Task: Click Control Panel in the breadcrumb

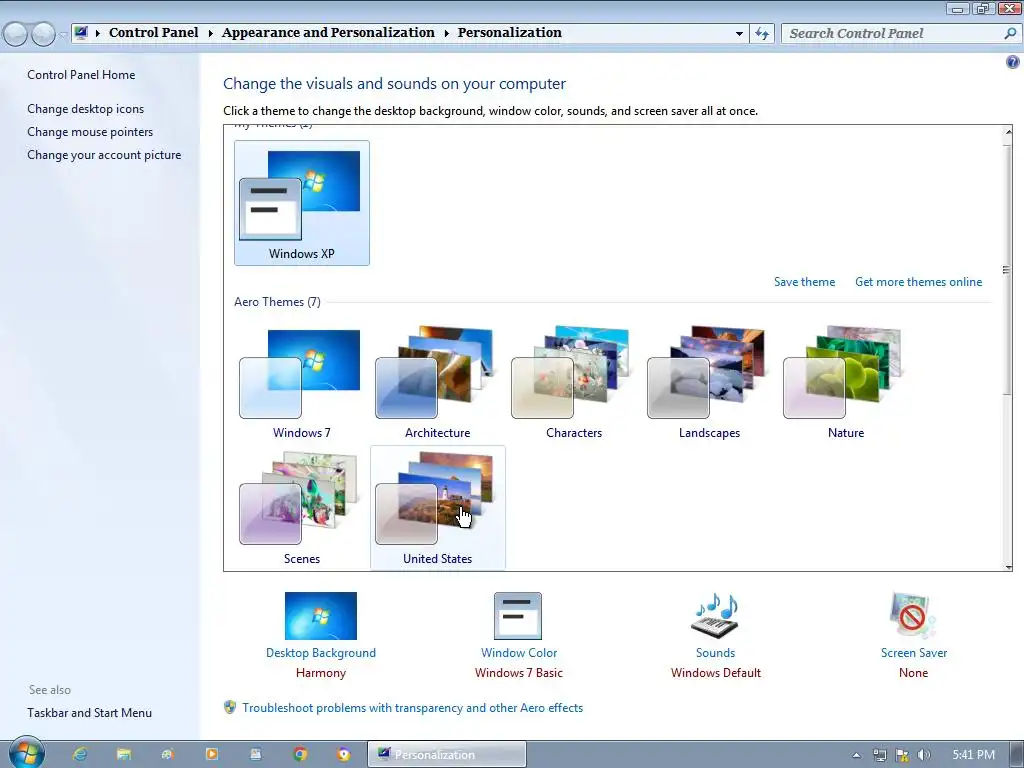Action: 153,33
